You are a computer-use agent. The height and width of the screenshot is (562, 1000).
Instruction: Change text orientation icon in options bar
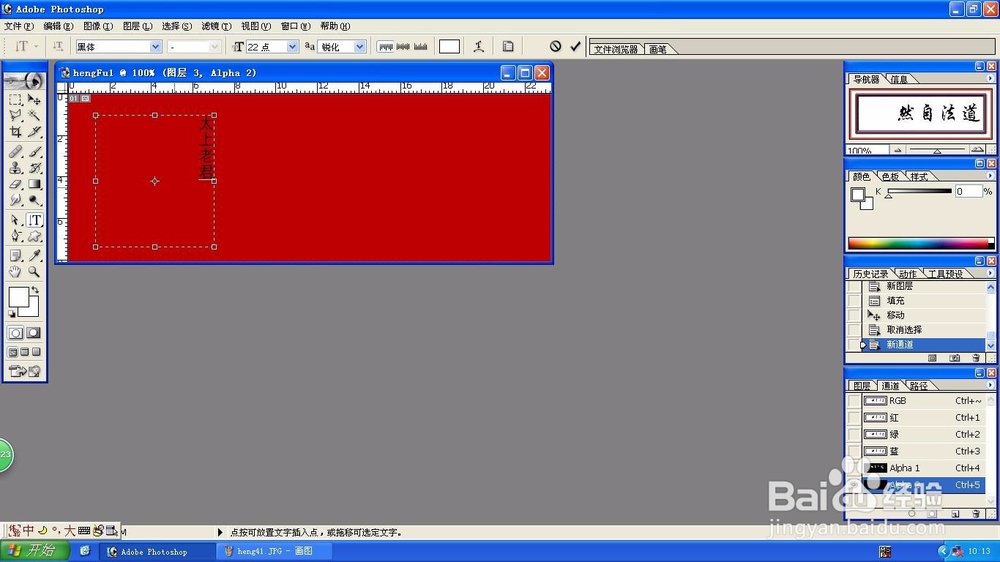click(x=58, y=46)
